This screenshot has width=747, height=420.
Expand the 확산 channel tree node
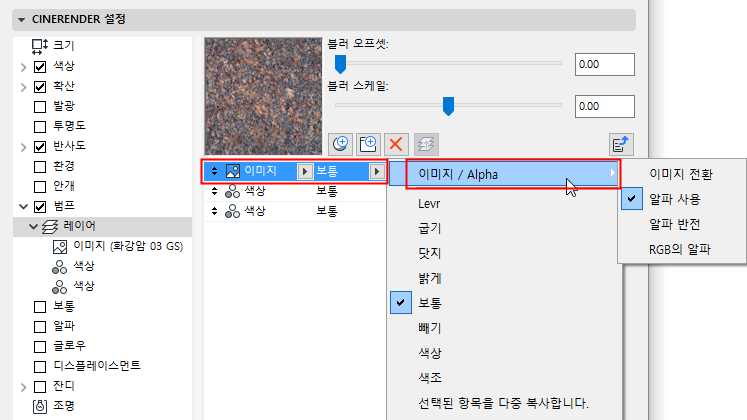coord(23,87)
